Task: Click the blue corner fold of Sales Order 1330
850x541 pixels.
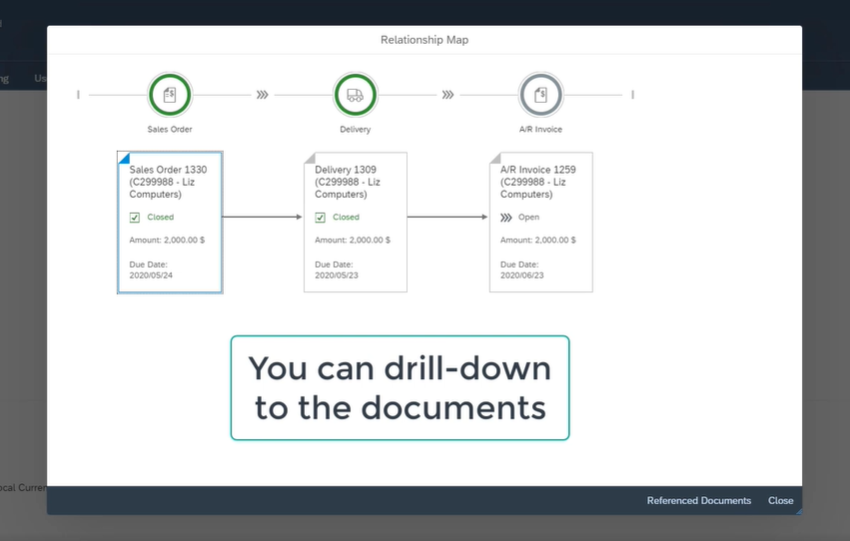Action: 123,158
